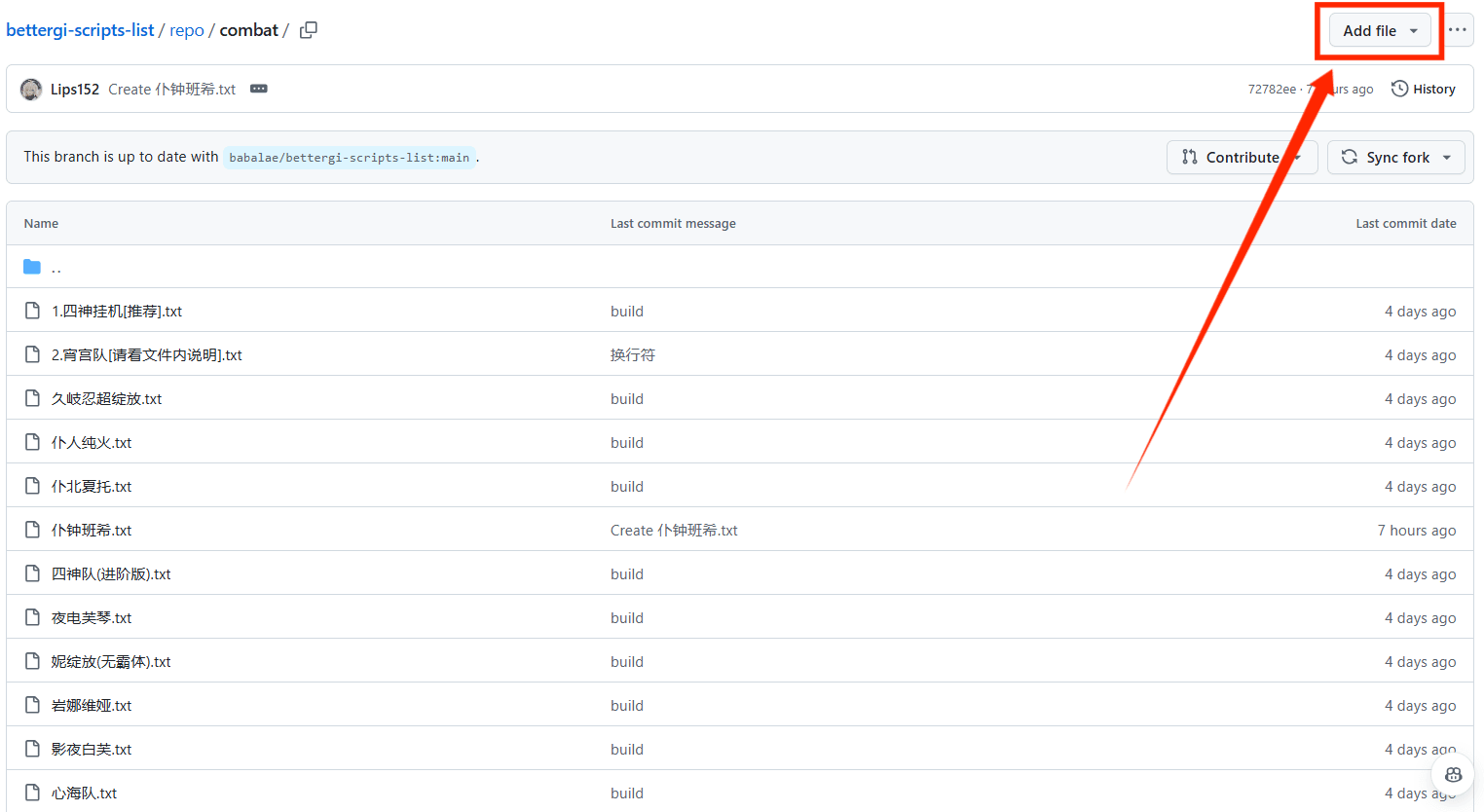The height and width of the screenshot is (812, 1484).
Task: Go to bettergi-scripts-list breadcrumb
Action: 80,30
